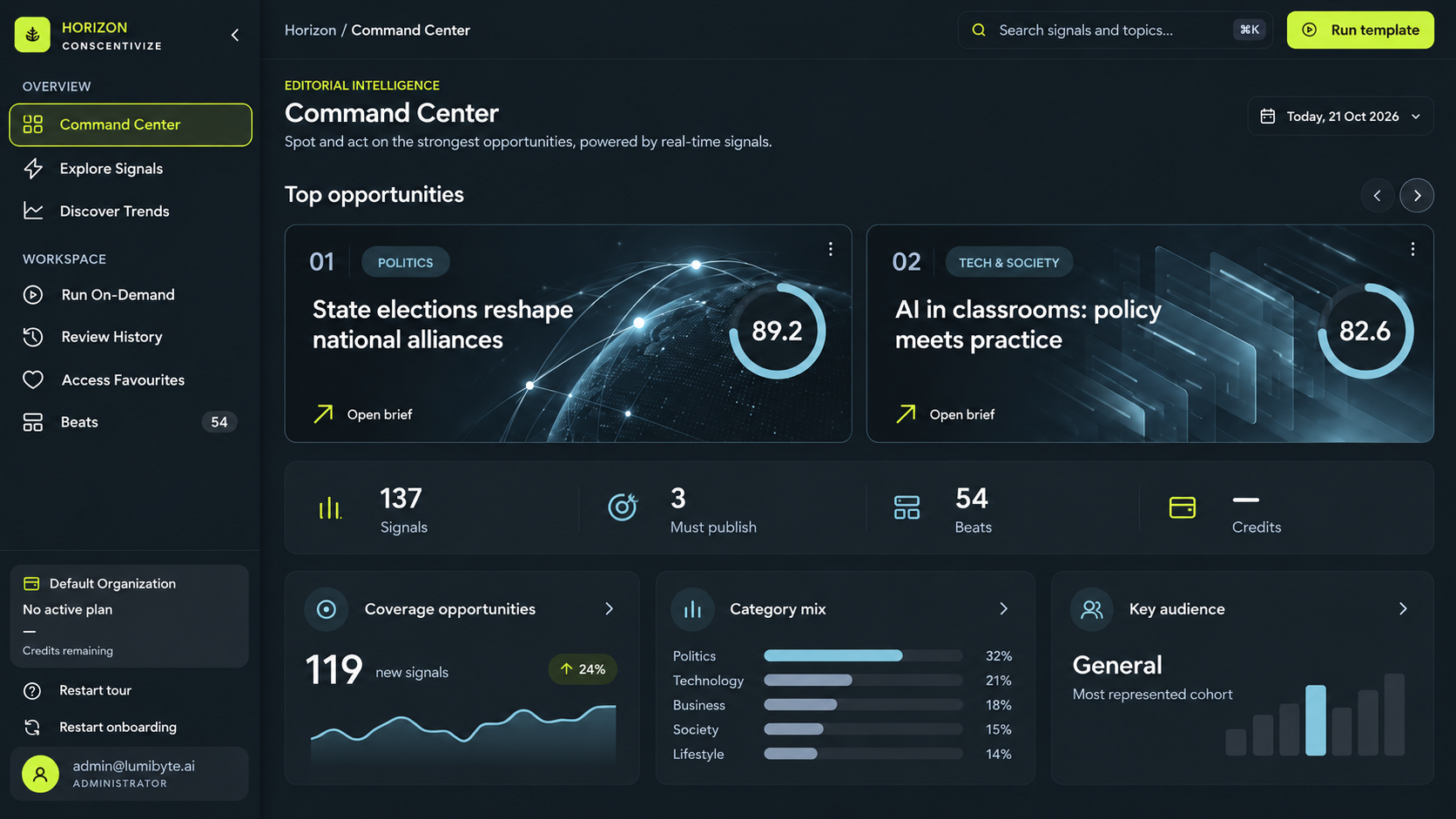Open the Today, 21 Oct 2026 date dropdown
The image size is (1456, 819).
pyautogui.click(x=1340, y=116)
